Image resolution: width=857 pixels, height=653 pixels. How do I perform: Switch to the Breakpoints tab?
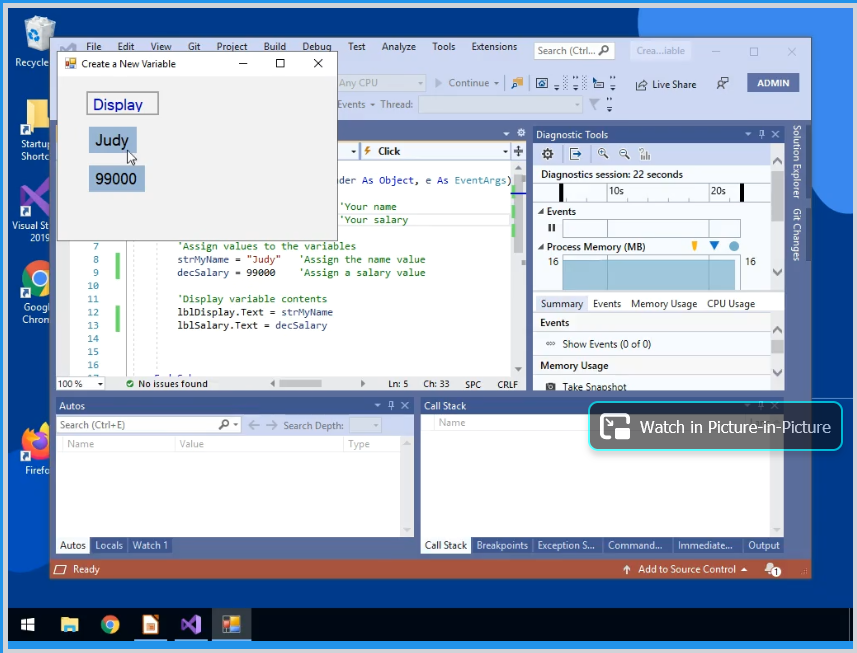coord(501,545)
